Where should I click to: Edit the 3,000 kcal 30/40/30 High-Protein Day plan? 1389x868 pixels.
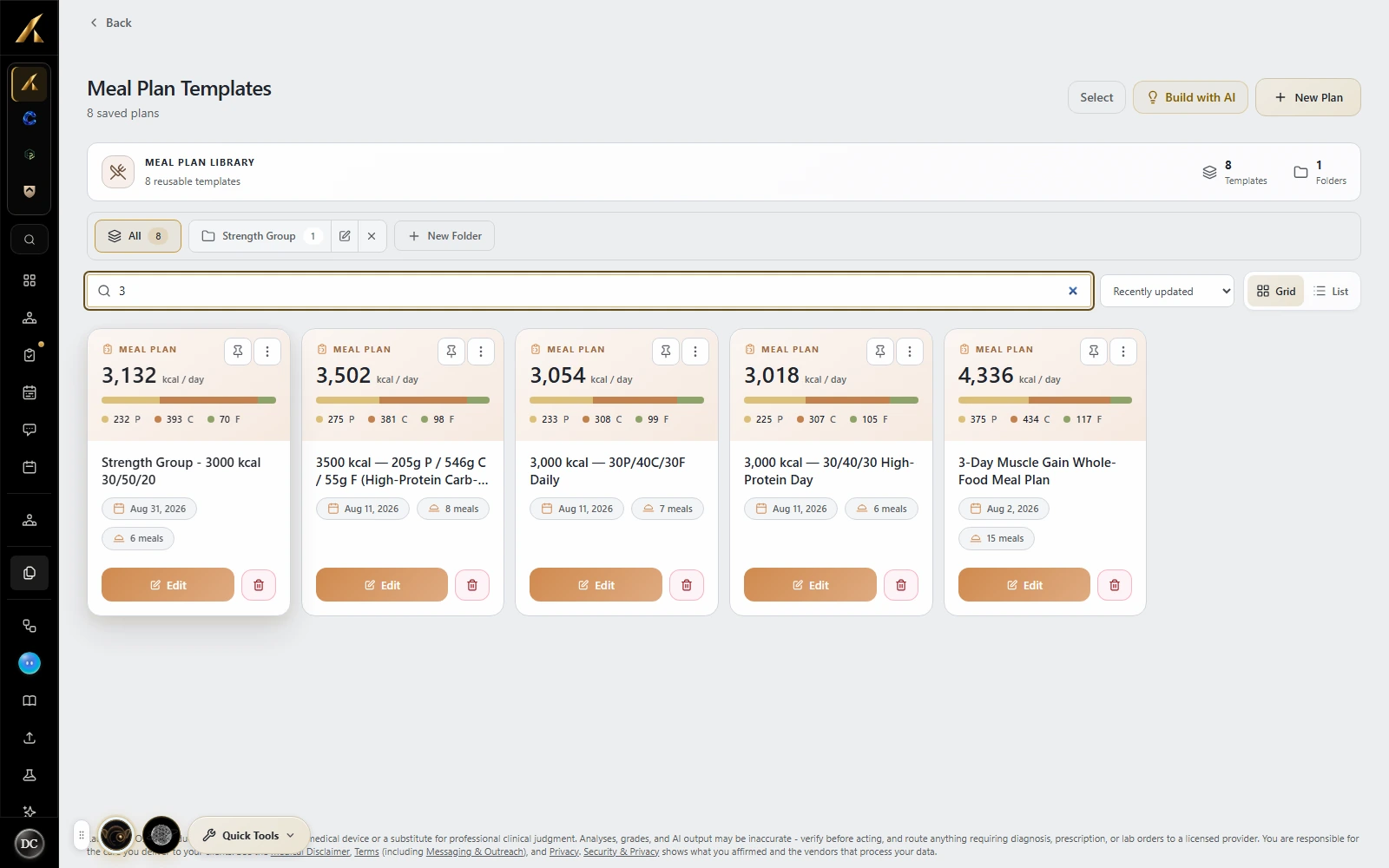pos(810,585)
